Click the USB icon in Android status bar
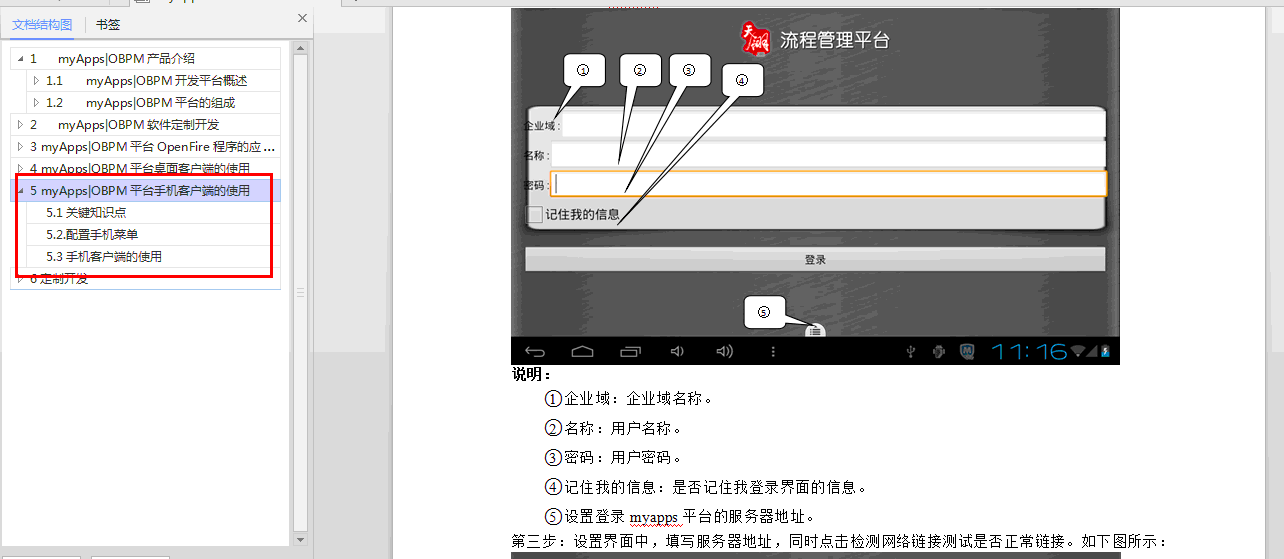1284x559 pixels. point(911,351)
